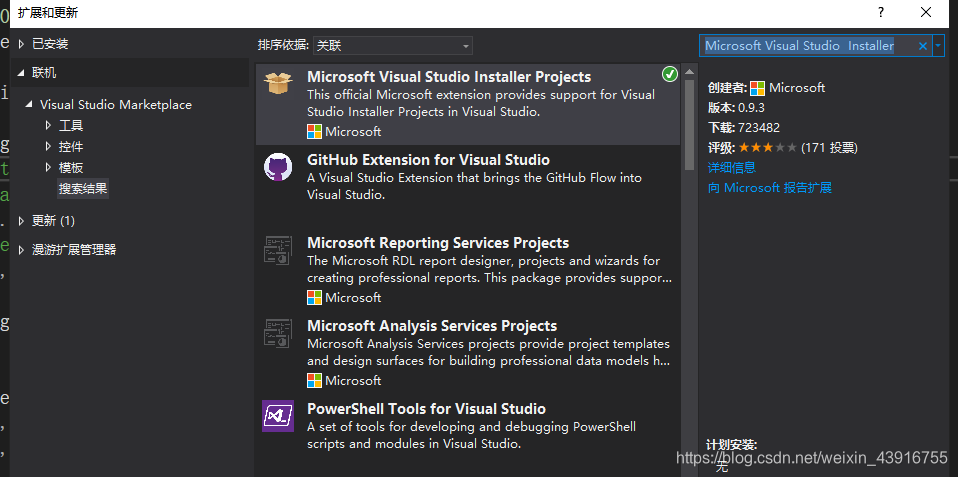958x477 pixels.
Task: Click 向 Microsoft 报告扩展 link
Action: [x=770, y=188]
